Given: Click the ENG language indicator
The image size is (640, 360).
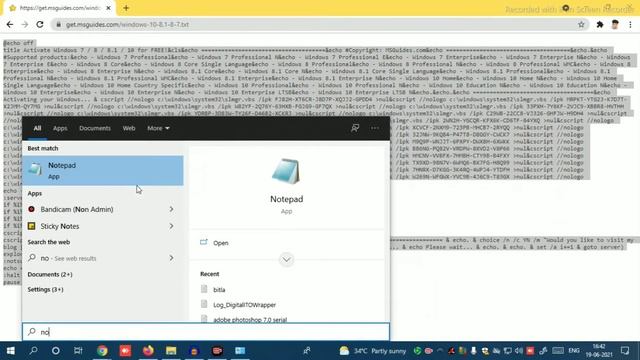Looking at the screenshot, I should point(574,351).
